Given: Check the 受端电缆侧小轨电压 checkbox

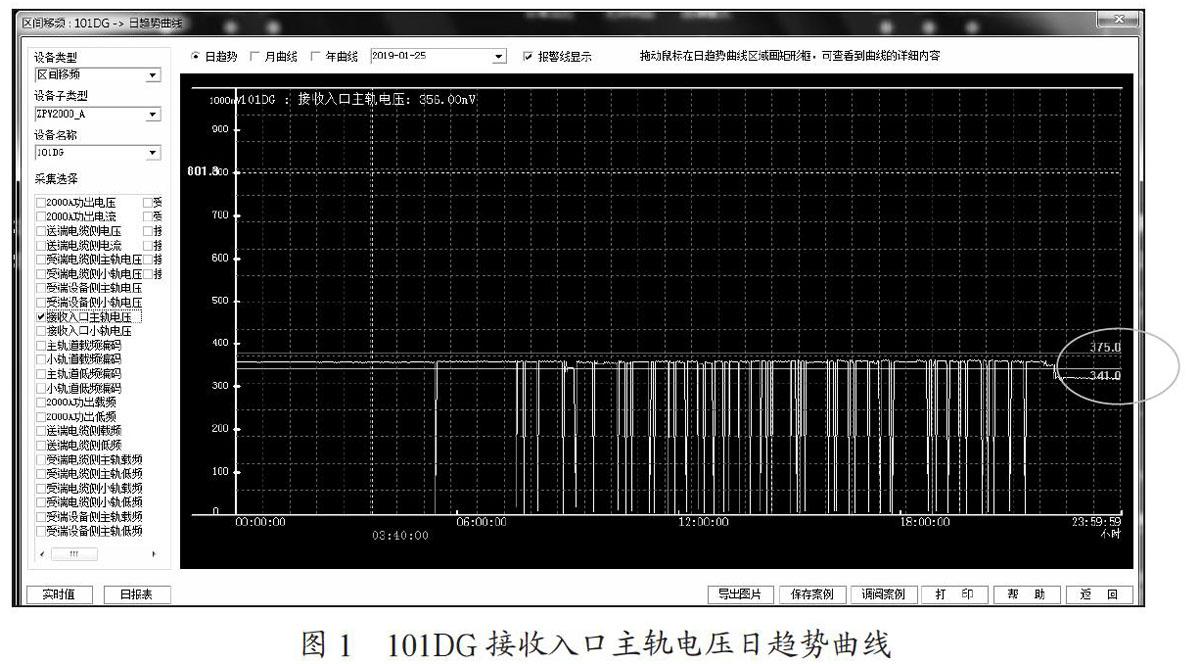Looking at the screenshot, I should pyautogui.click(x=41, y=273).
